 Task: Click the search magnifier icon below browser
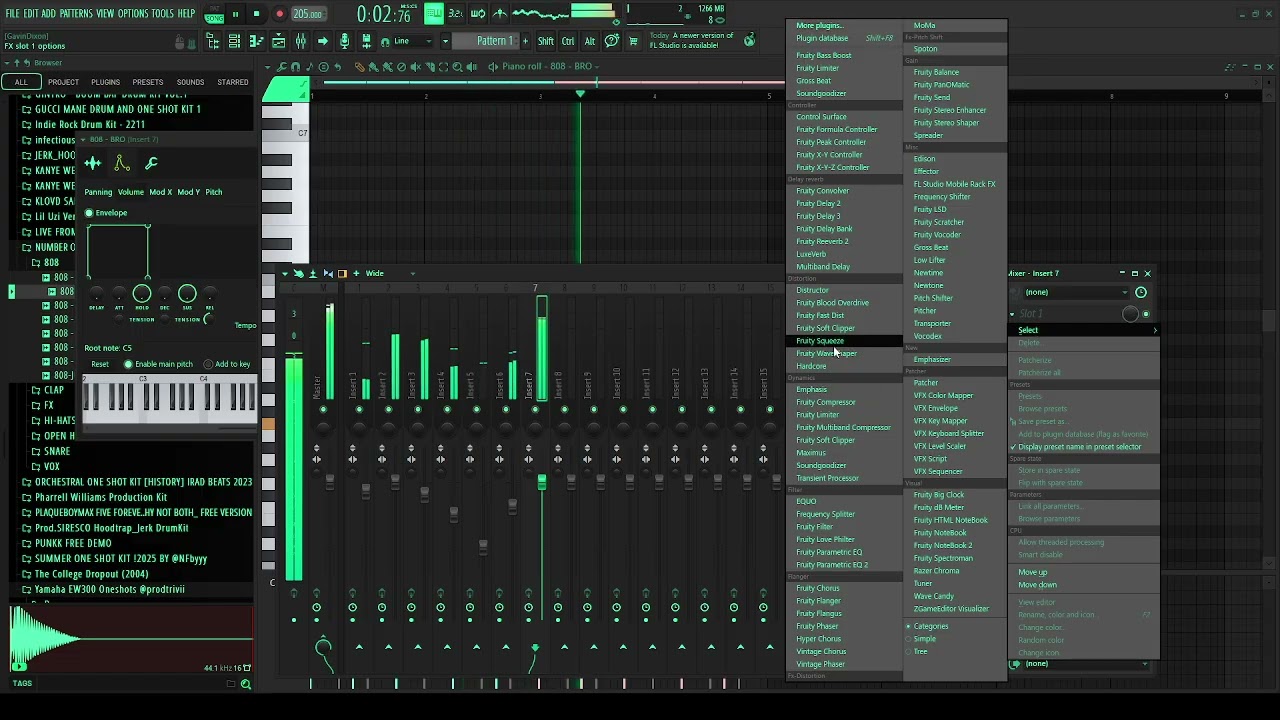245,684
